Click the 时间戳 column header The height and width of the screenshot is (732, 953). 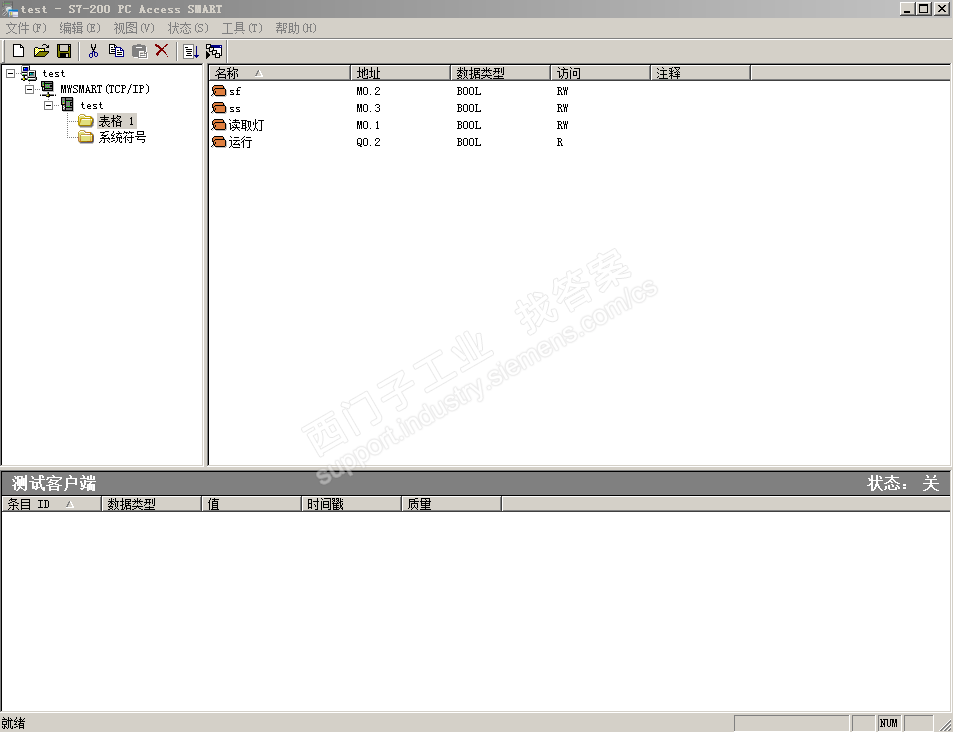[351, 504]
